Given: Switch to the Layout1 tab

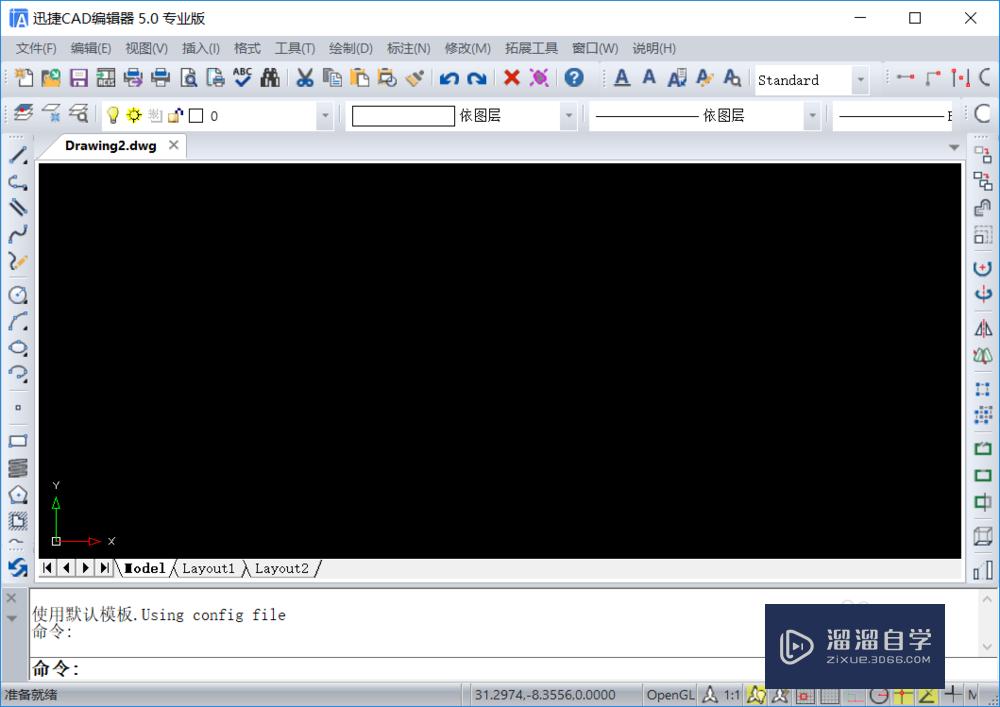Looking at the screenshot, I should click(x=208, y=568).
